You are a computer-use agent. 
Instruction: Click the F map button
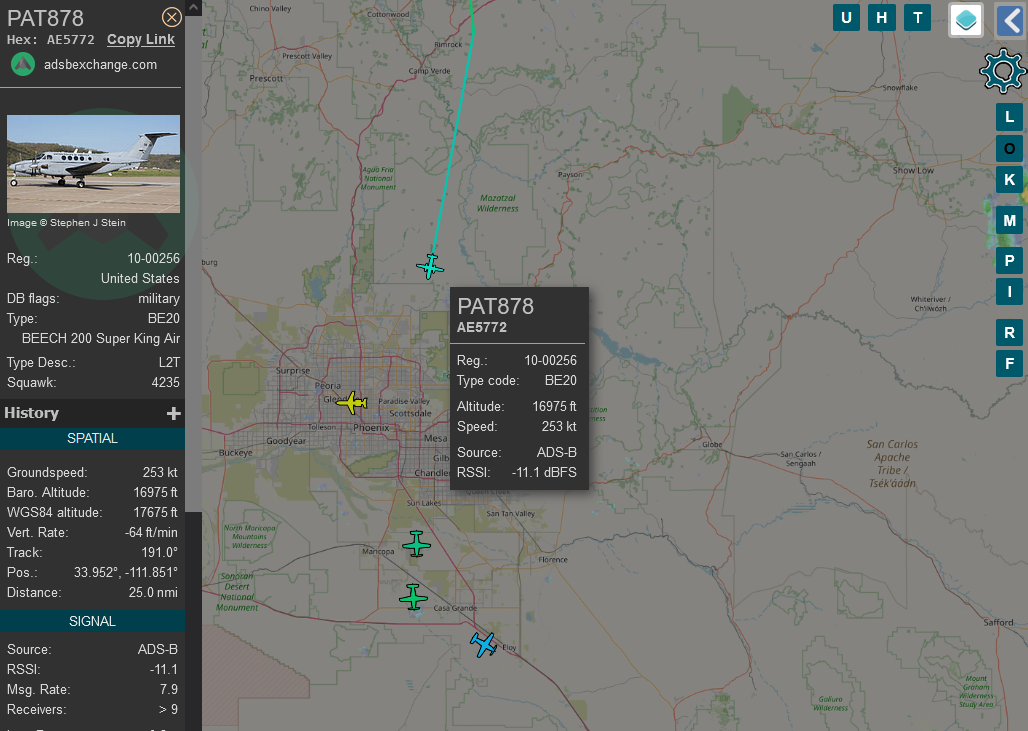1010,364
